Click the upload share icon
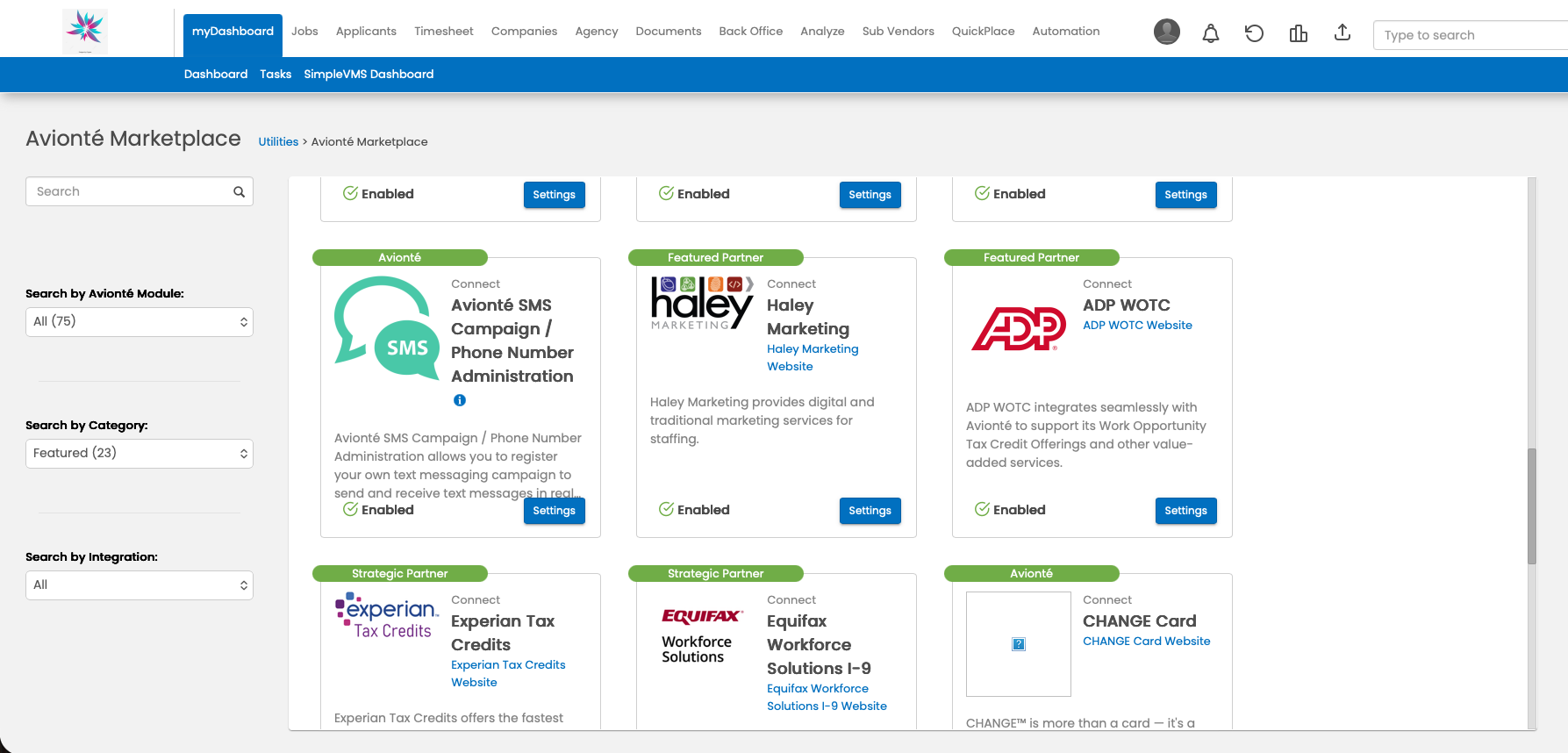 click(x=1342, y=32)
